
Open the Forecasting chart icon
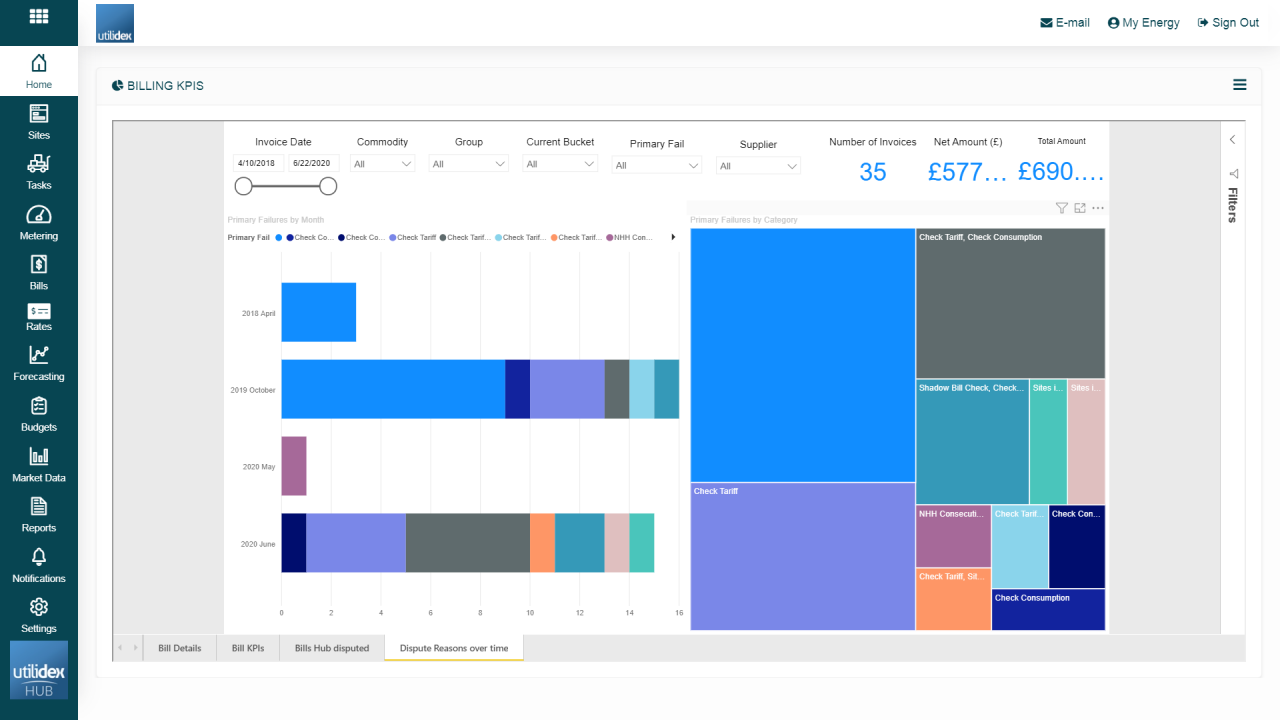click(38, 363)
